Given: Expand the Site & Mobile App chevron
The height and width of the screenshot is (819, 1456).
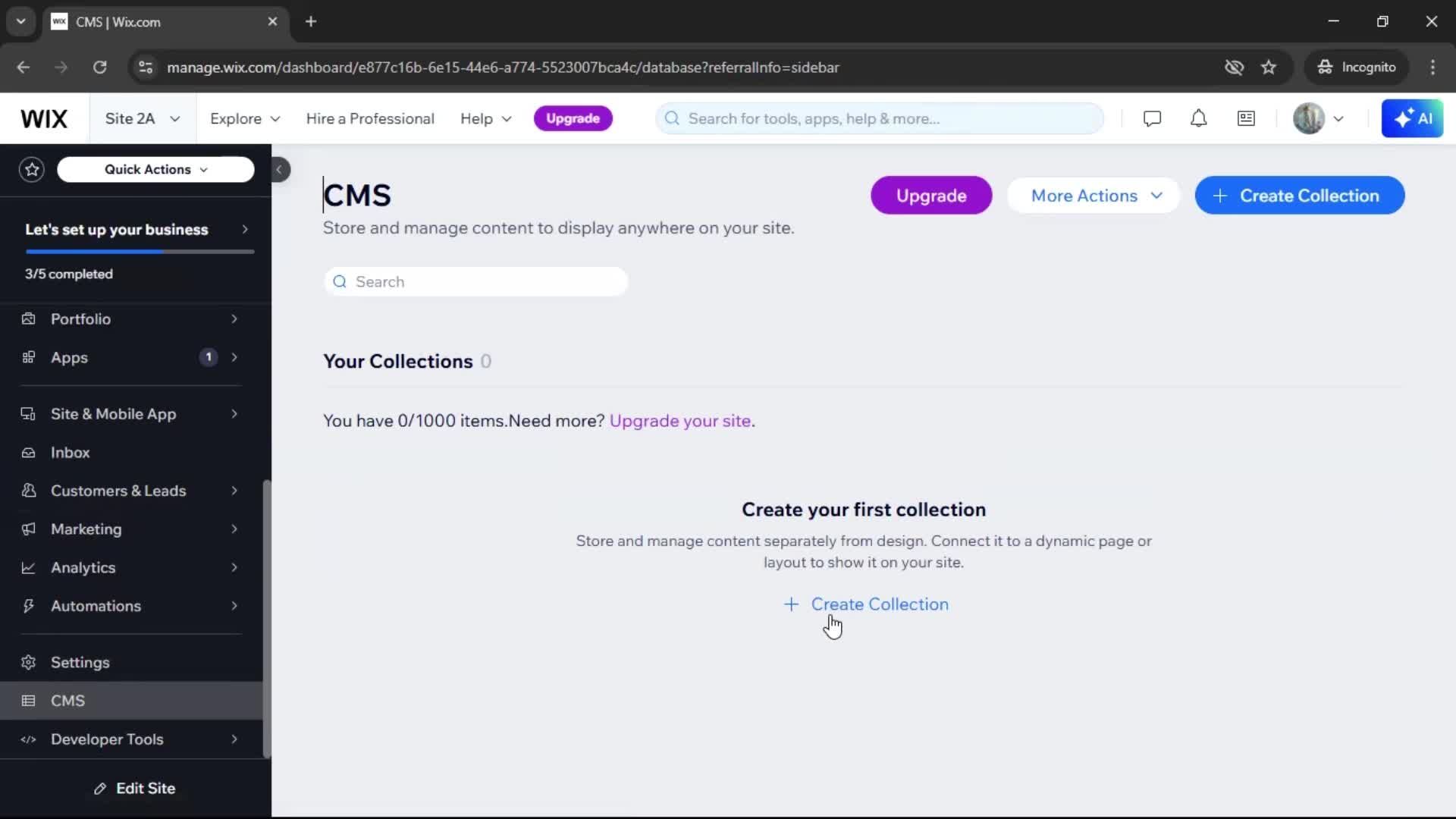Looking at the screenshot, I should (234, 414).
